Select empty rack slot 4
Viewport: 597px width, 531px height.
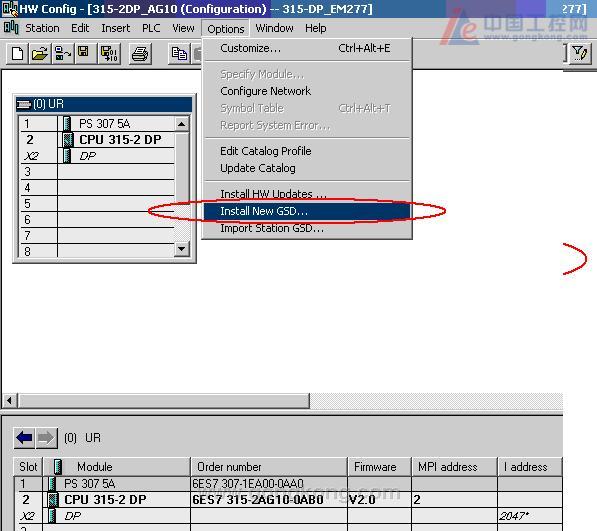[97, 188]
